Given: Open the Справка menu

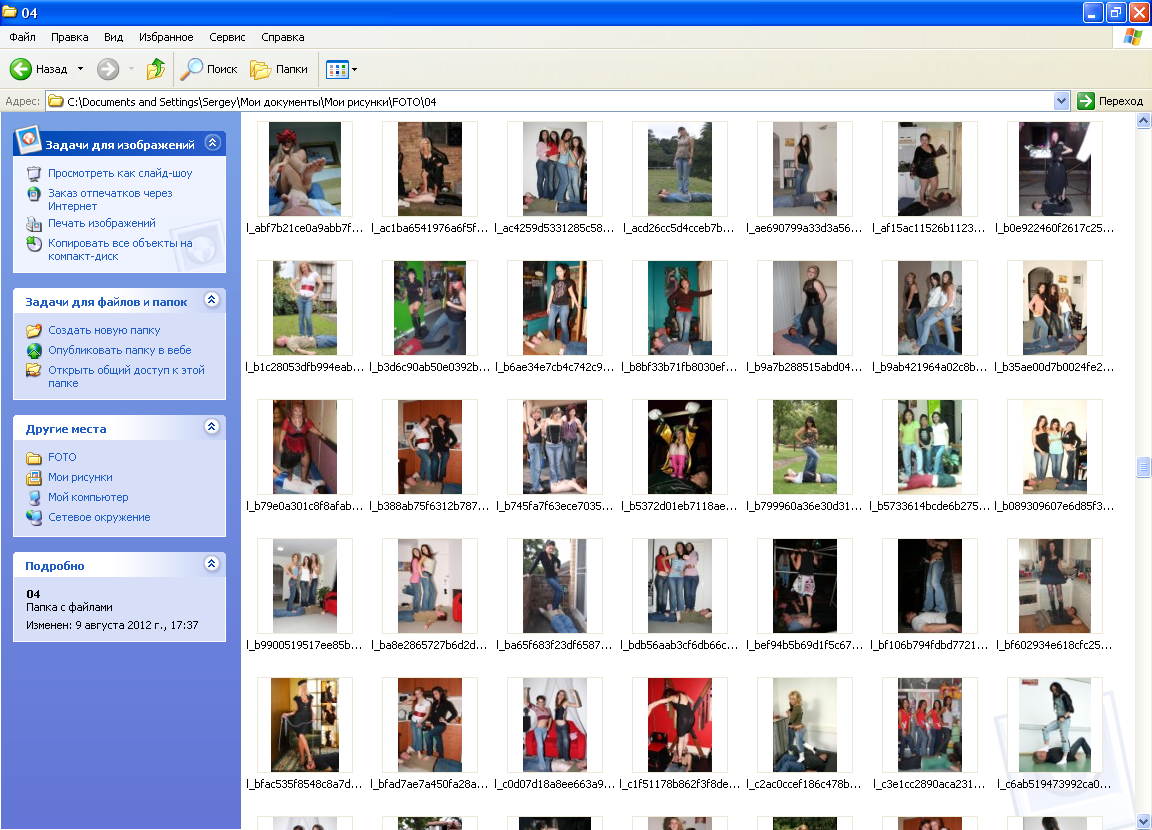Looking at the screenshot, I should pyautogui.click(x=283, y=37).
